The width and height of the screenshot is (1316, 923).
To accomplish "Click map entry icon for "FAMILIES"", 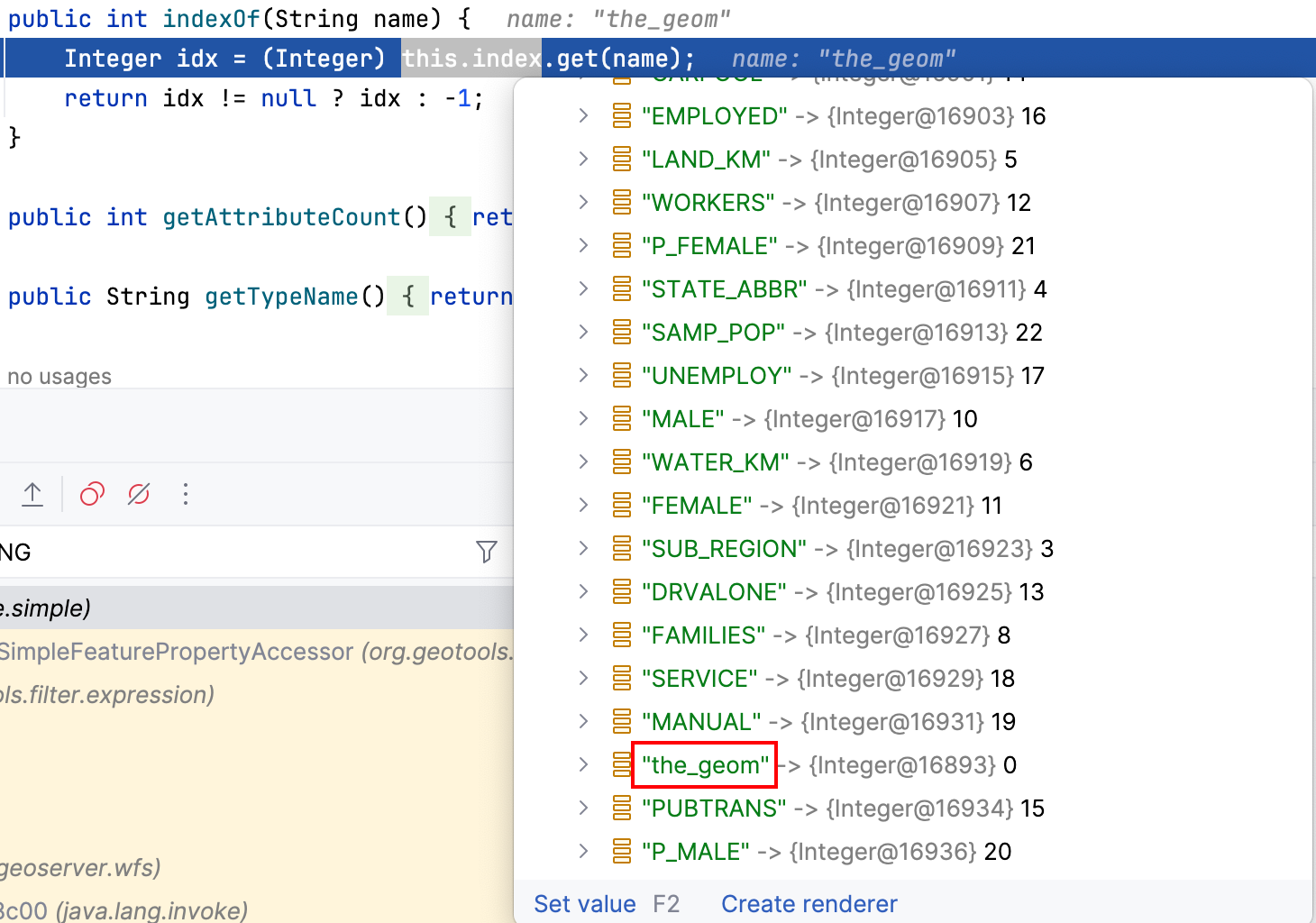I will [x=622, y=635].
